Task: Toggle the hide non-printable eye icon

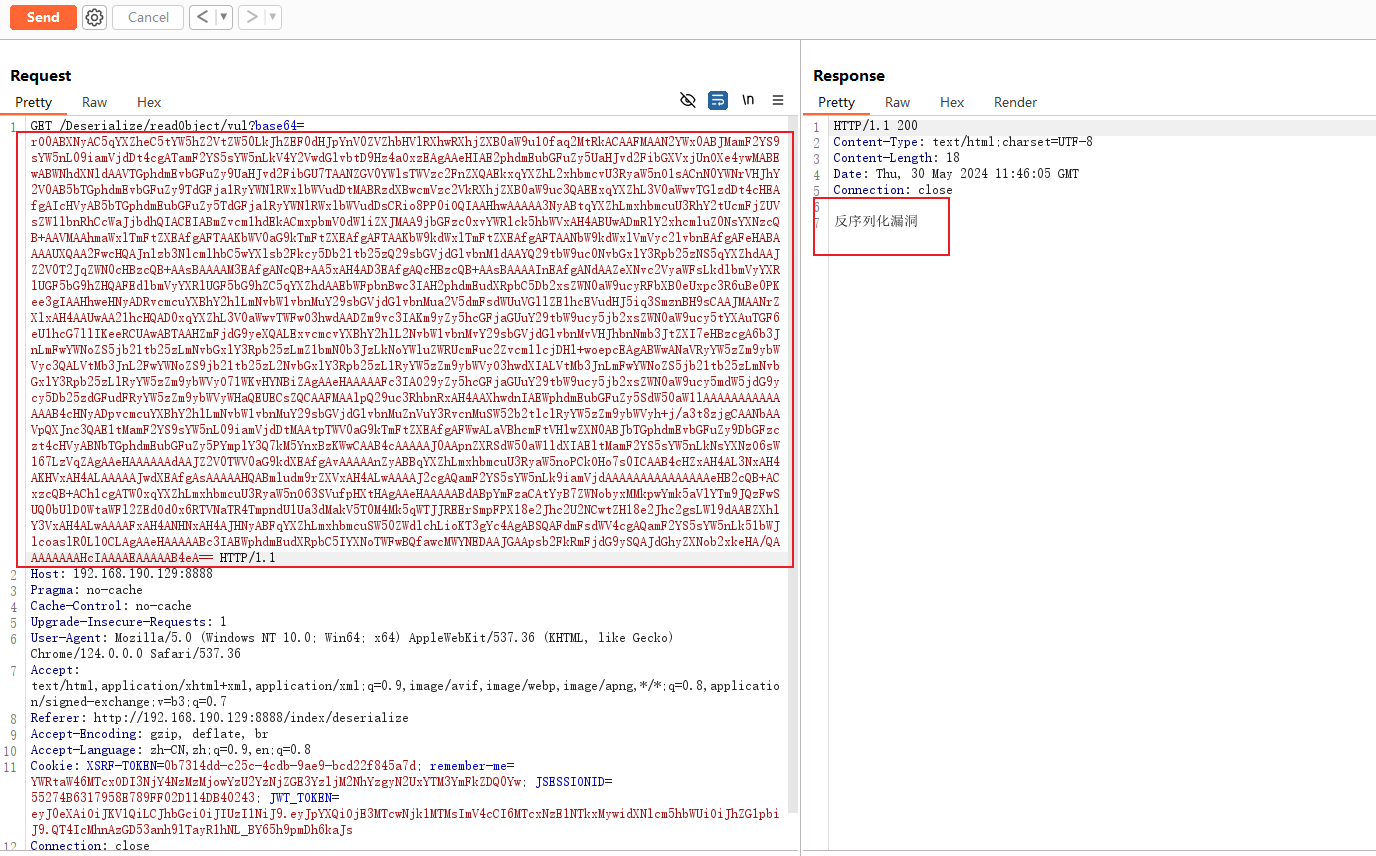Action: coord(688,100)
